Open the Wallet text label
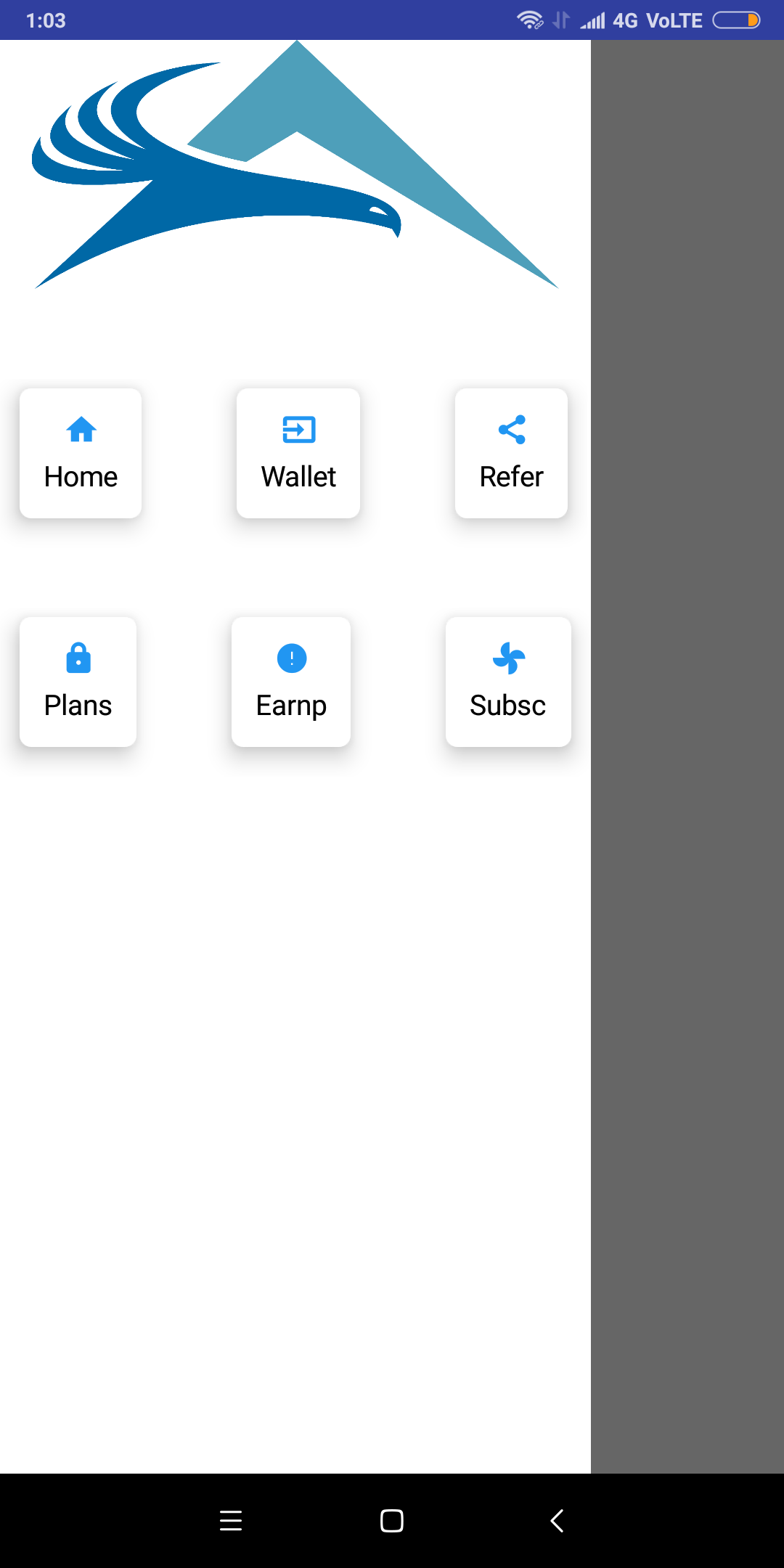The width and height of the screenshot is (784, 1568). tap(298, 477)
